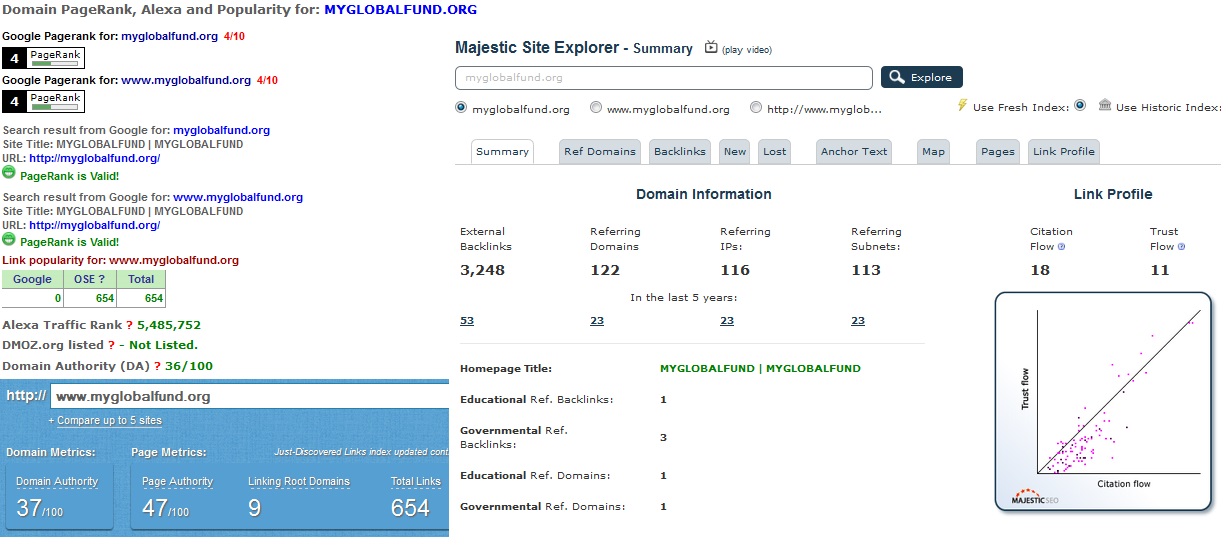Click the Referring Subnets count 113

tap(866, 270)
